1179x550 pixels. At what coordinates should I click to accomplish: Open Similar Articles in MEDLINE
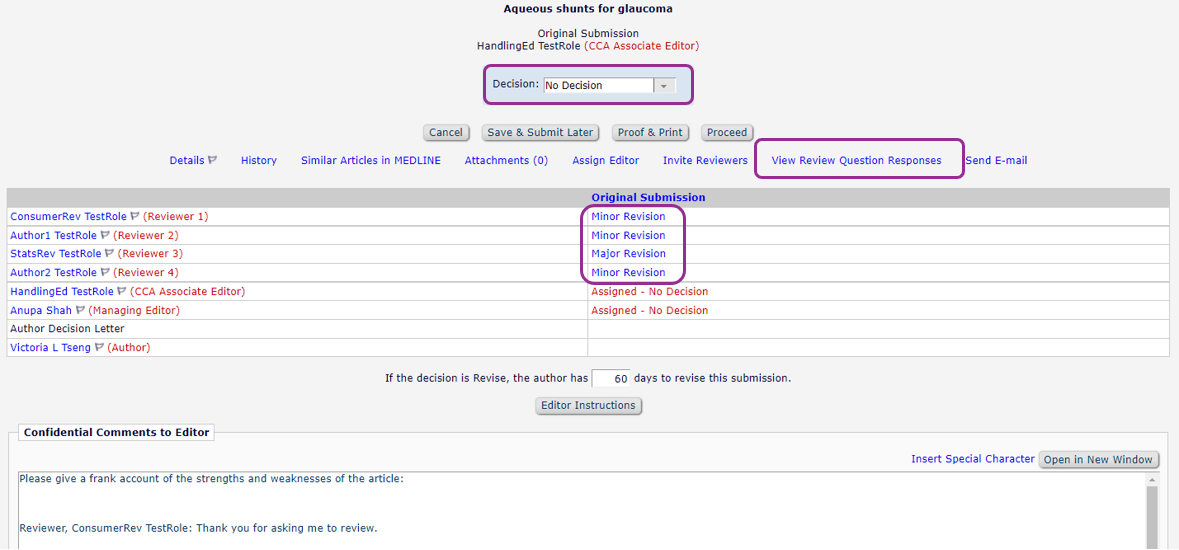coord(370,161)
